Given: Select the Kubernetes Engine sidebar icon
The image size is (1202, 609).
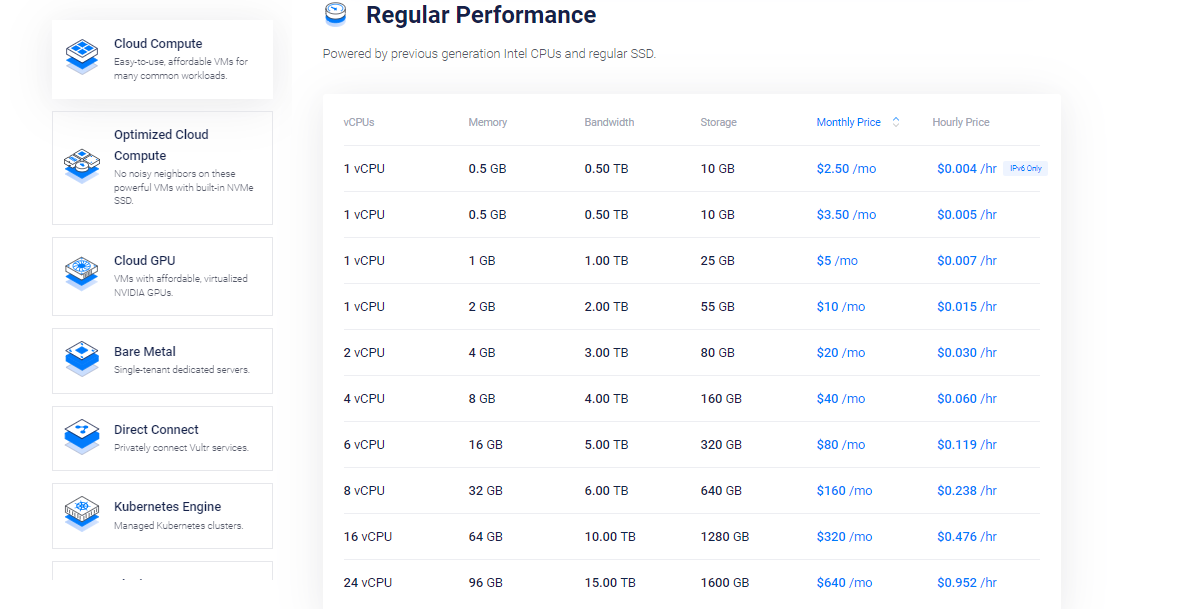Looking at the screenshot, I should coord(81,514).
